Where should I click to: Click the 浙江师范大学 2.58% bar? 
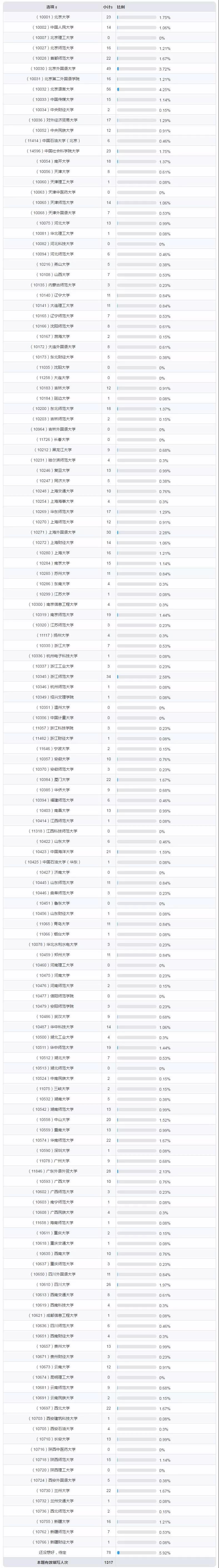tap(136, 677)
